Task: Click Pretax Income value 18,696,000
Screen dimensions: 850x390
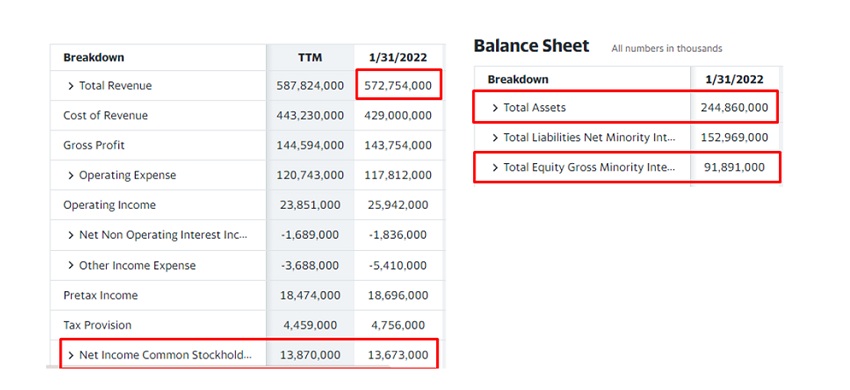Action: coord(399,295)
